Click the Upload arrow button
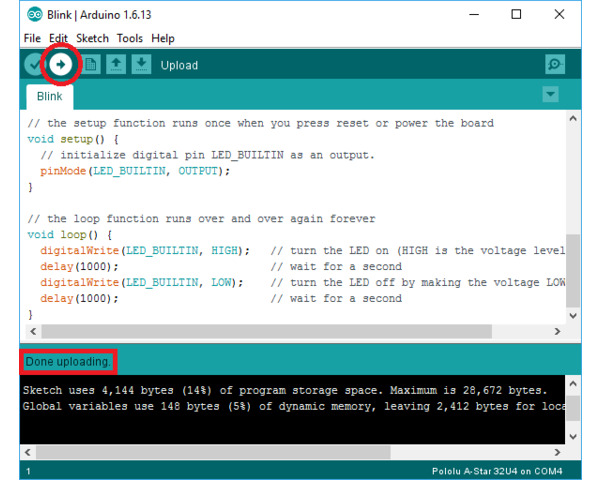600x480 pixels. pyautogui.click(x=60, y=65)
